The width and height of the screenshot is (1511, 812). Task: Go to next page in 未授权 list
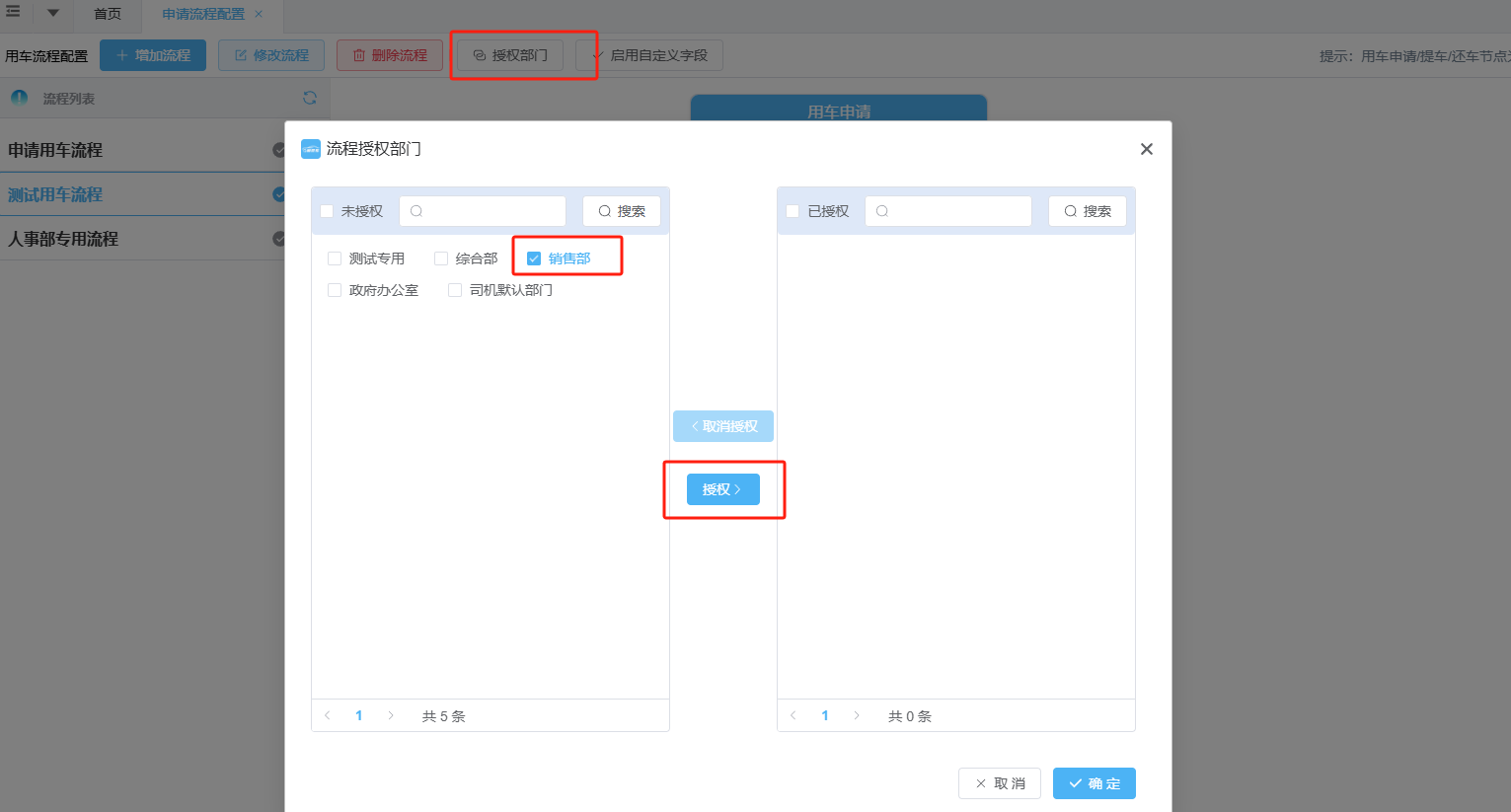pos(391,715)
